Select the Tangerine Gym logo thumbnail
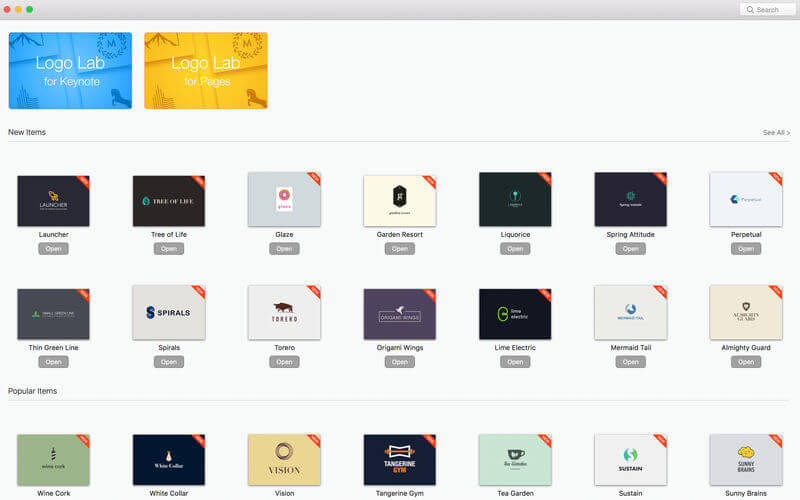800x500 pixels. [399, 460]
